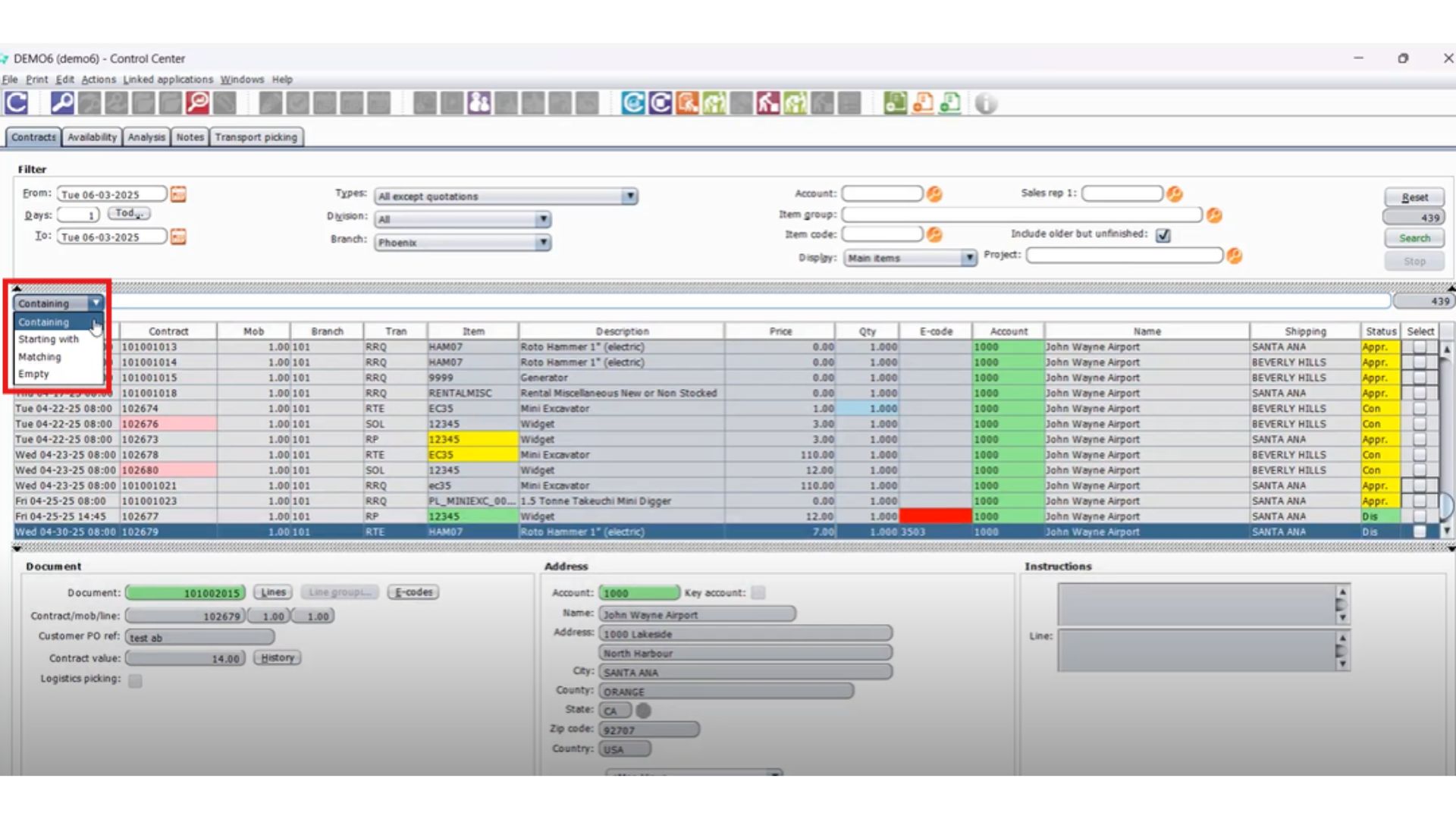
Task: Click the orange document toolbar icon
Action: pyautogui.click(x=922, y=102)
